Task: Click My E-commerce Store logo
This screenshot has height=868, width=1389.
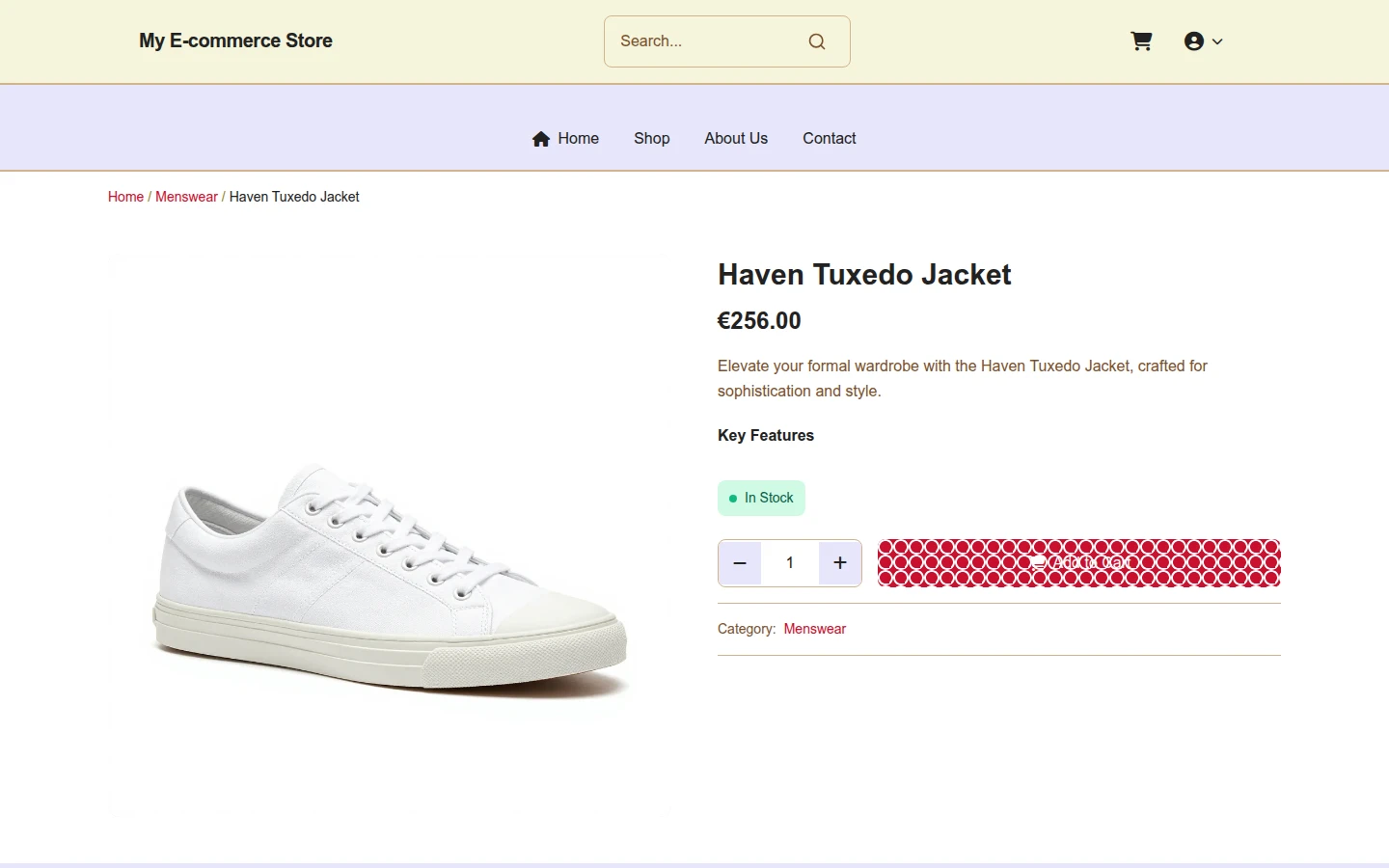Action: point(235,41)
